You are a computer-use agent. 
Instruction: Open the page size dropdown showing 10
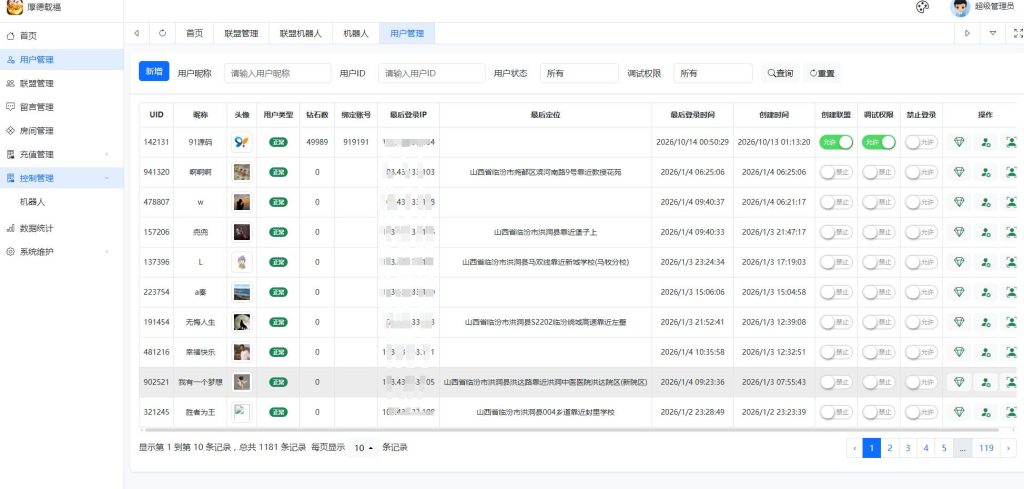click(x=363, y=448)
